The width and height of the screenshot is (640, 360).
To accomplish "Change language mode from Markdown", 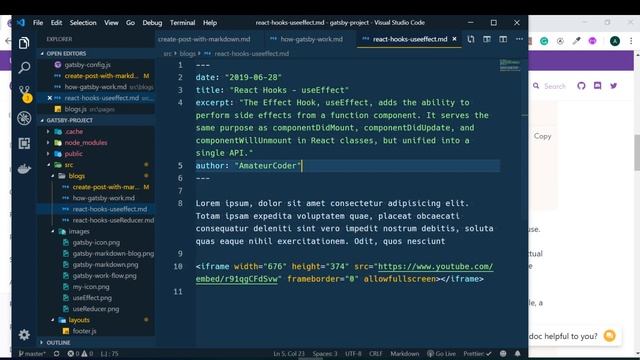I will tap(404, 353).
